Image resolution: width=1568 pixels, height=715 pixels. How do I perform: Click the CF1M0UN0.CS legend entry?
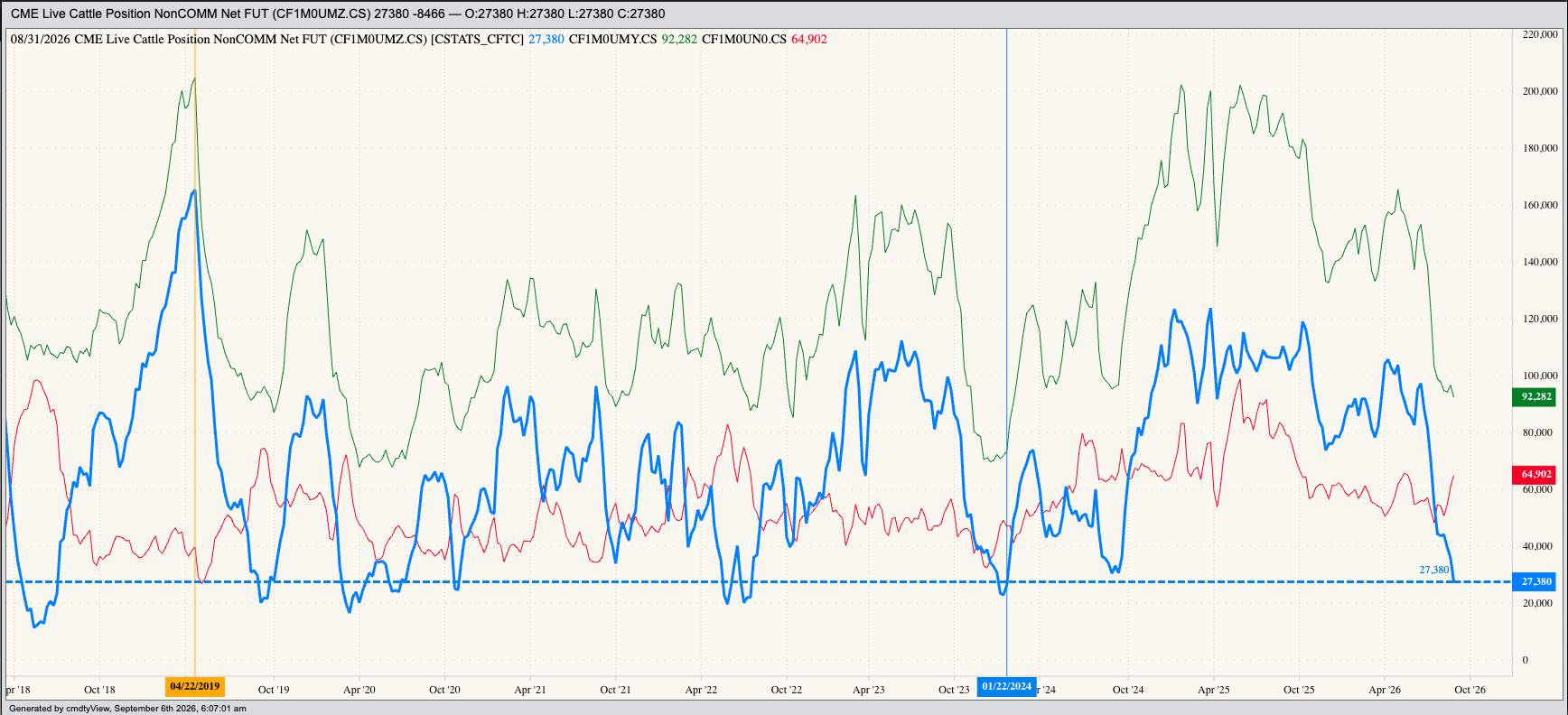click(744, 39)
